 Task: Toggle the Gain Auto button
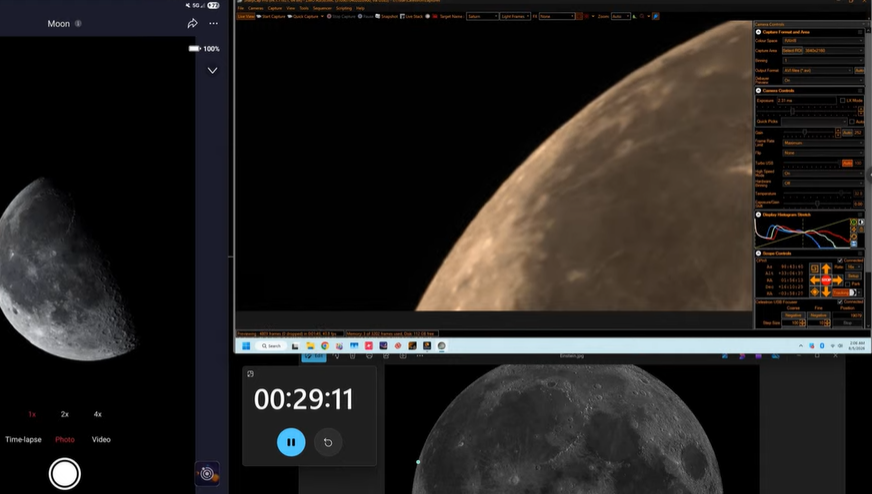[x=847, y=132]
